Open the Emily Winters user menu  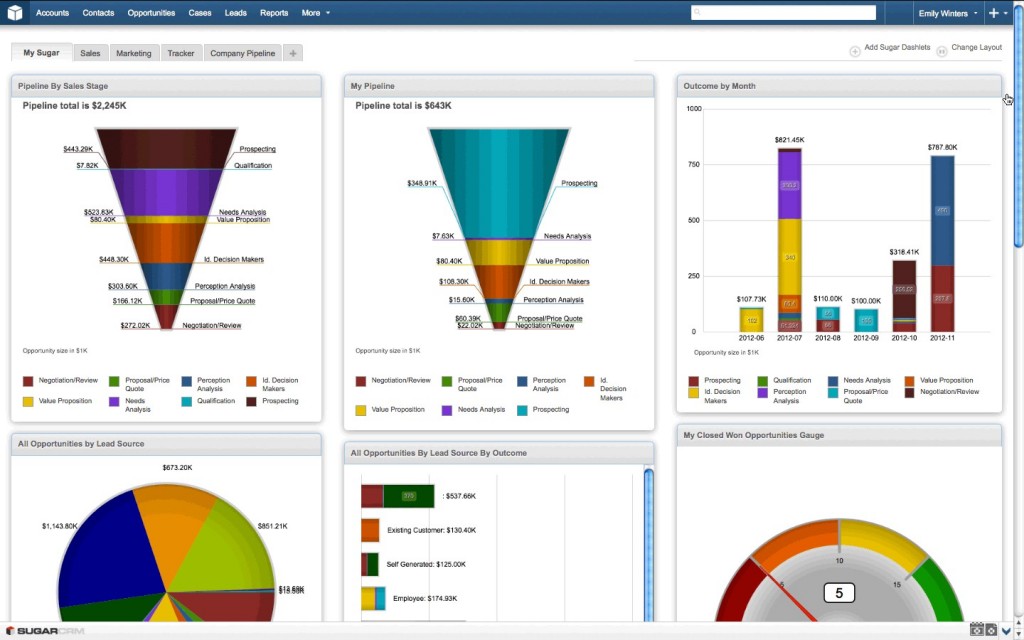coord(948,13)
